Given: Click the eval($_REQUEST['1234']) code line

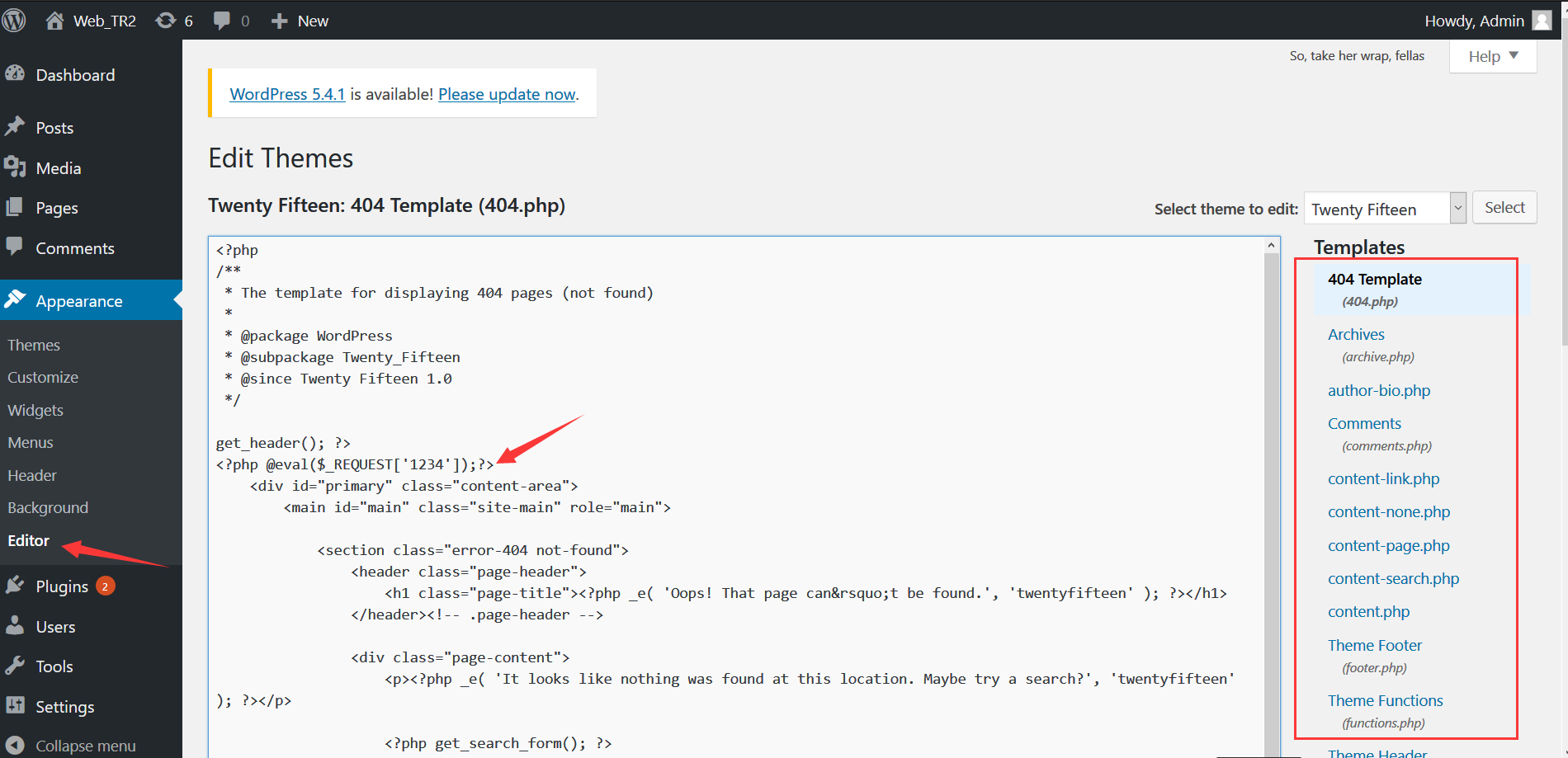Looking at the screenshot, I should (355, 464).
